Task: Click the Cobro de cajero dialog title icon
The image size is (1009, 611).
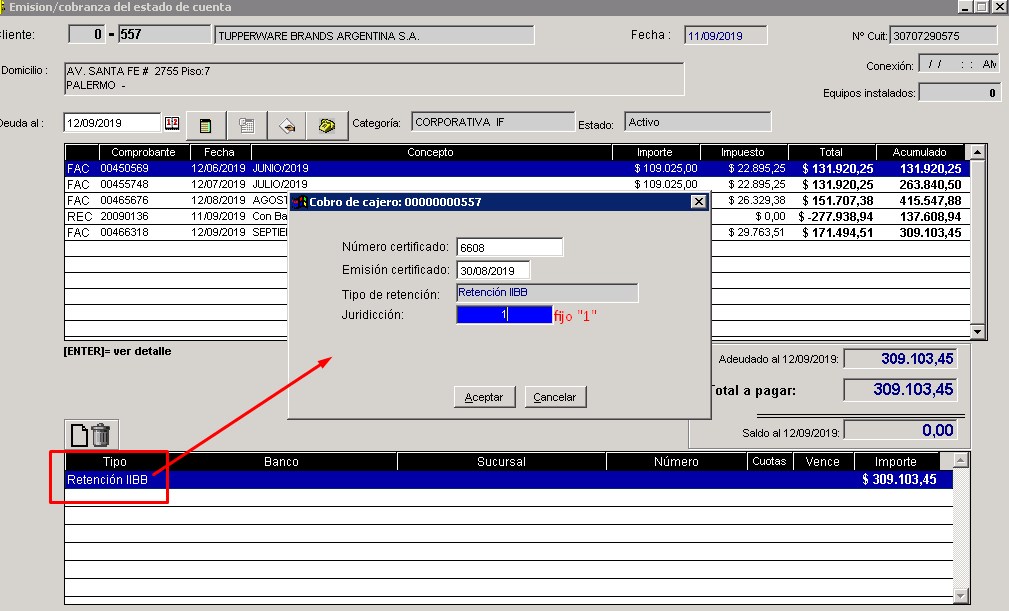Action: 299,202
